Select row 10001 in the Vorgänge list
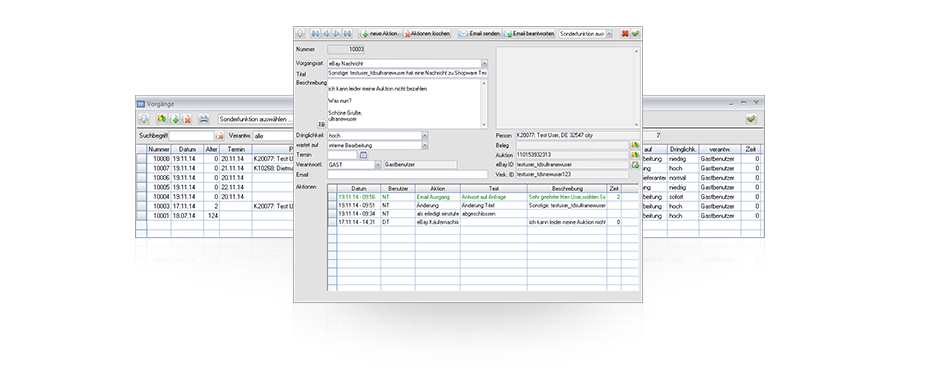Screen dimensions: 930x385 [214, 216]
